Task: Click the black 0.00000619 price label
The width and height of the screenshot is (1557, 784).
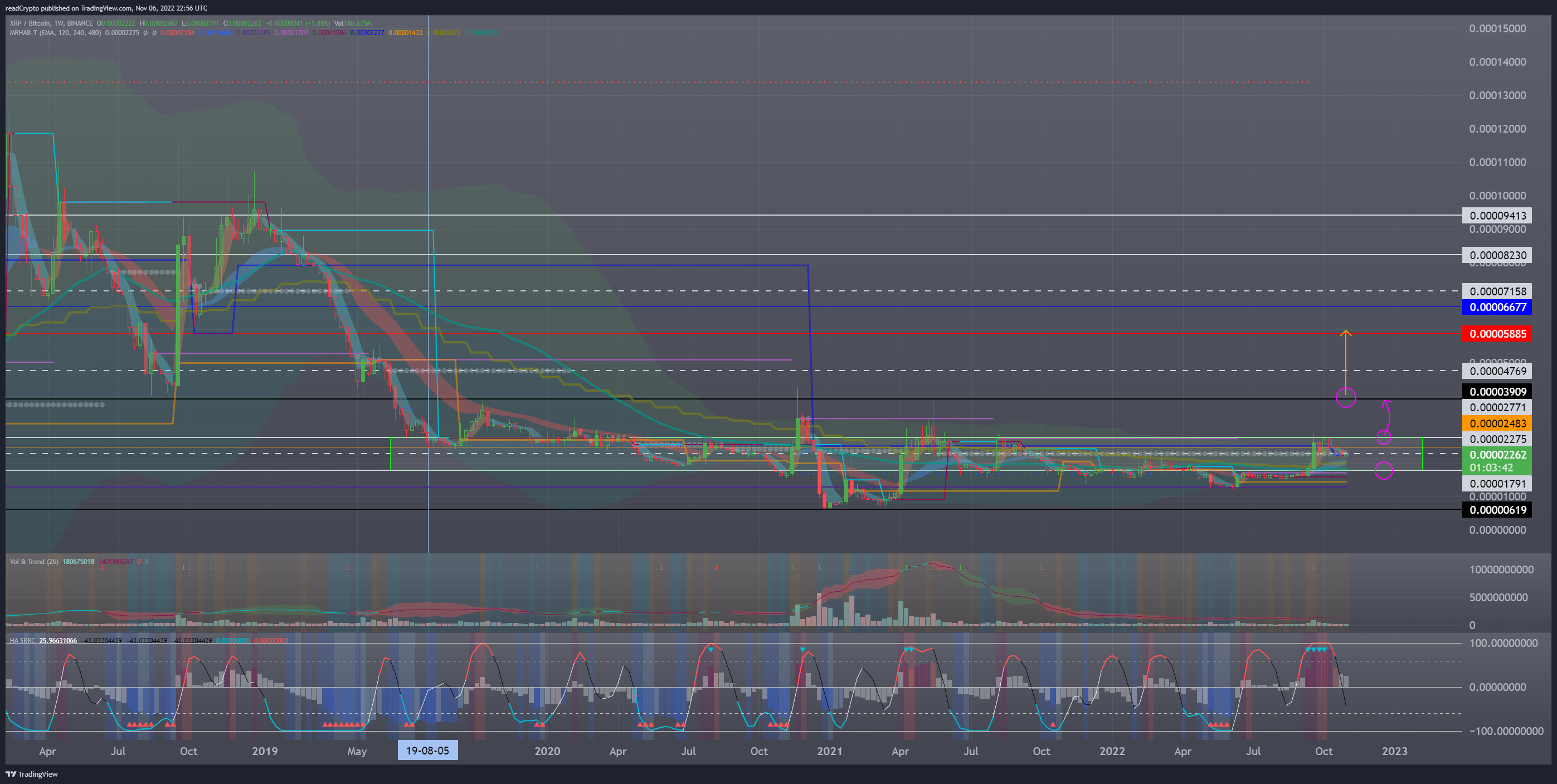Action: coord(1497,510)
